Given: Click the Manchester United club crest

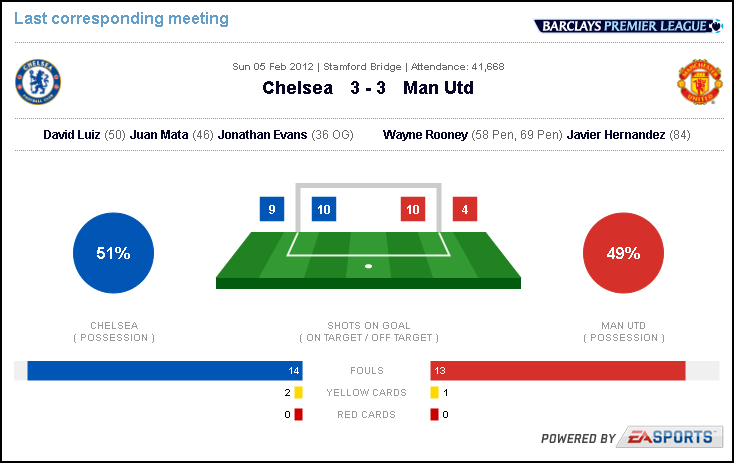Looking at the screenshot, I should [700, 82].
